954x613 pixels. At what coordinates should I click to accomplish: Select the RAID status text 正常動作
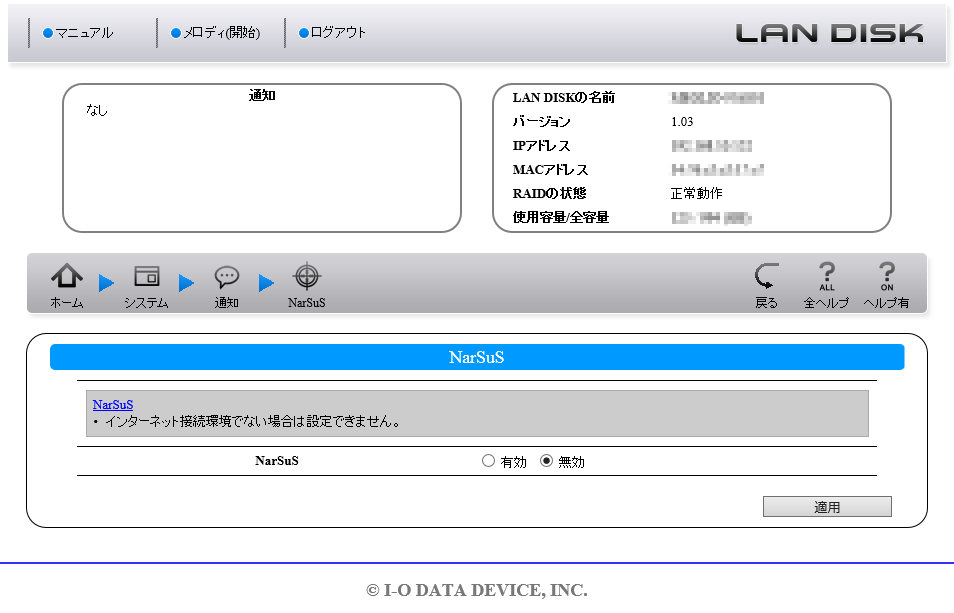pyautogui.click(x=697, y=193)
